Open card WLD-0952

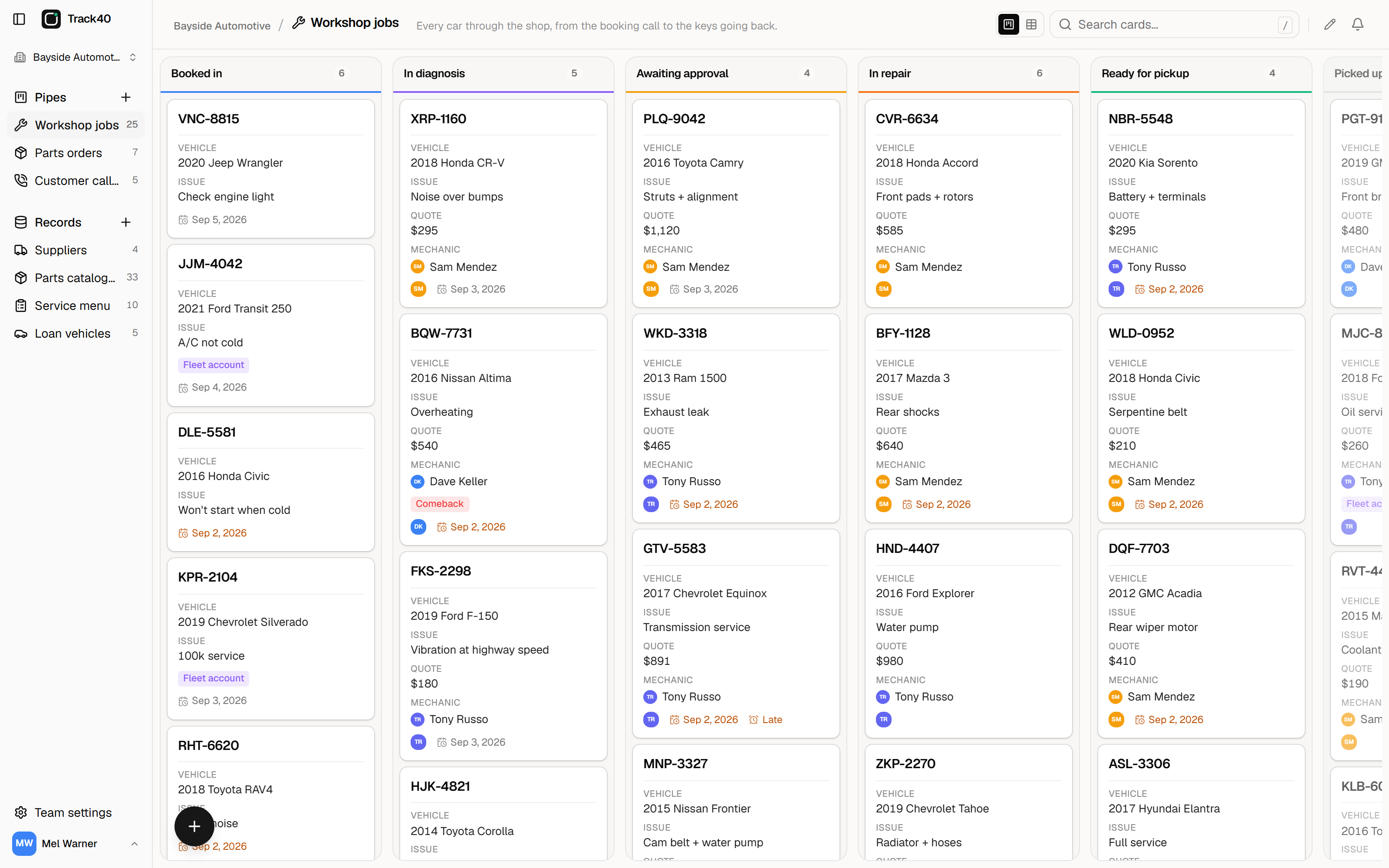pos(1201,418)
